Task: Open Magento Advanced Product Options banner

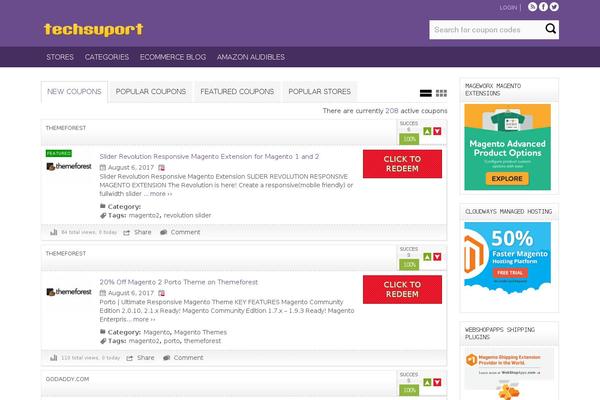Action: (x=507, y=147)
